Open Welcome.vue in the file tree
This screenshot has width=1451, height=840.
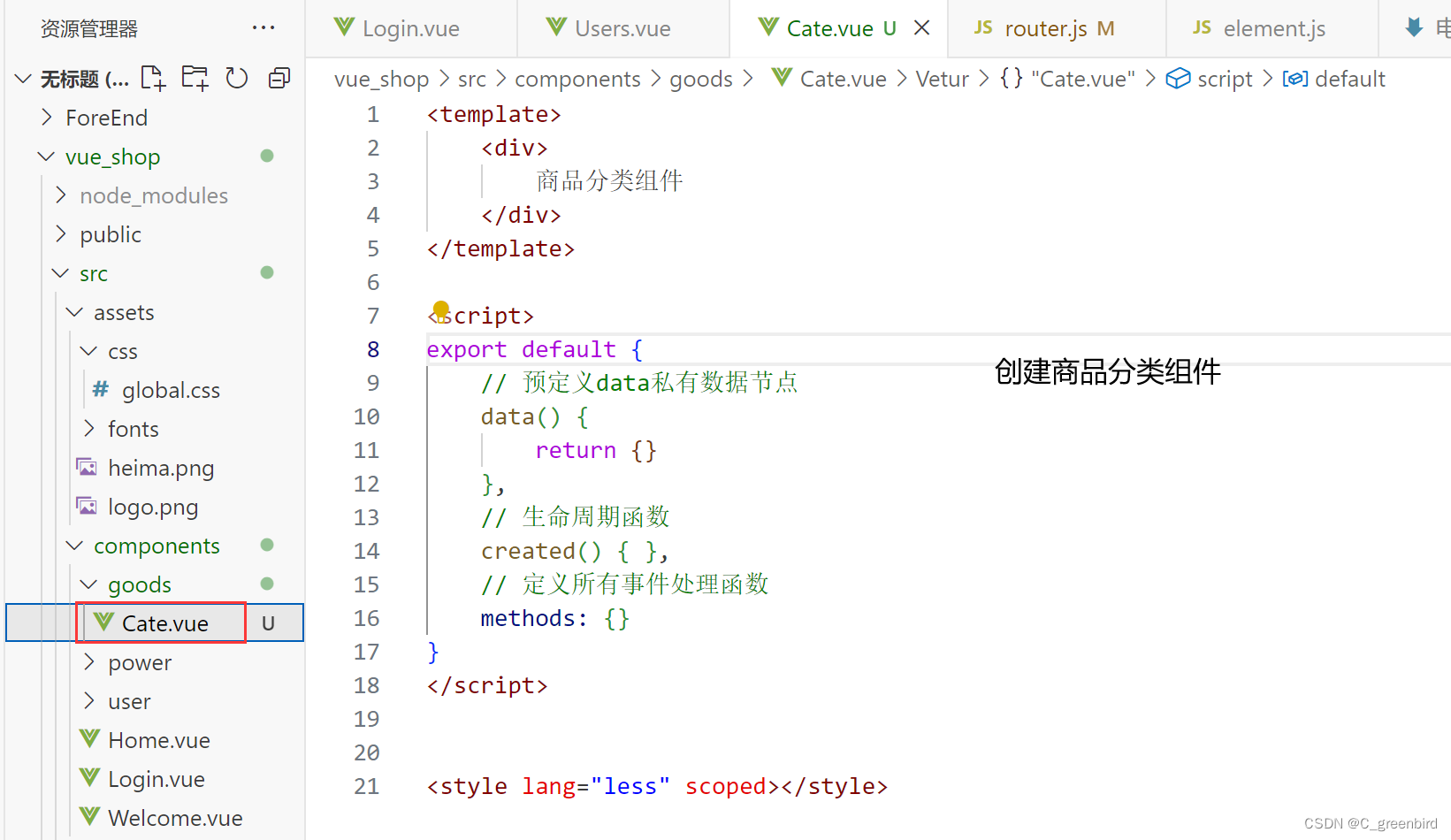(175, 818)
